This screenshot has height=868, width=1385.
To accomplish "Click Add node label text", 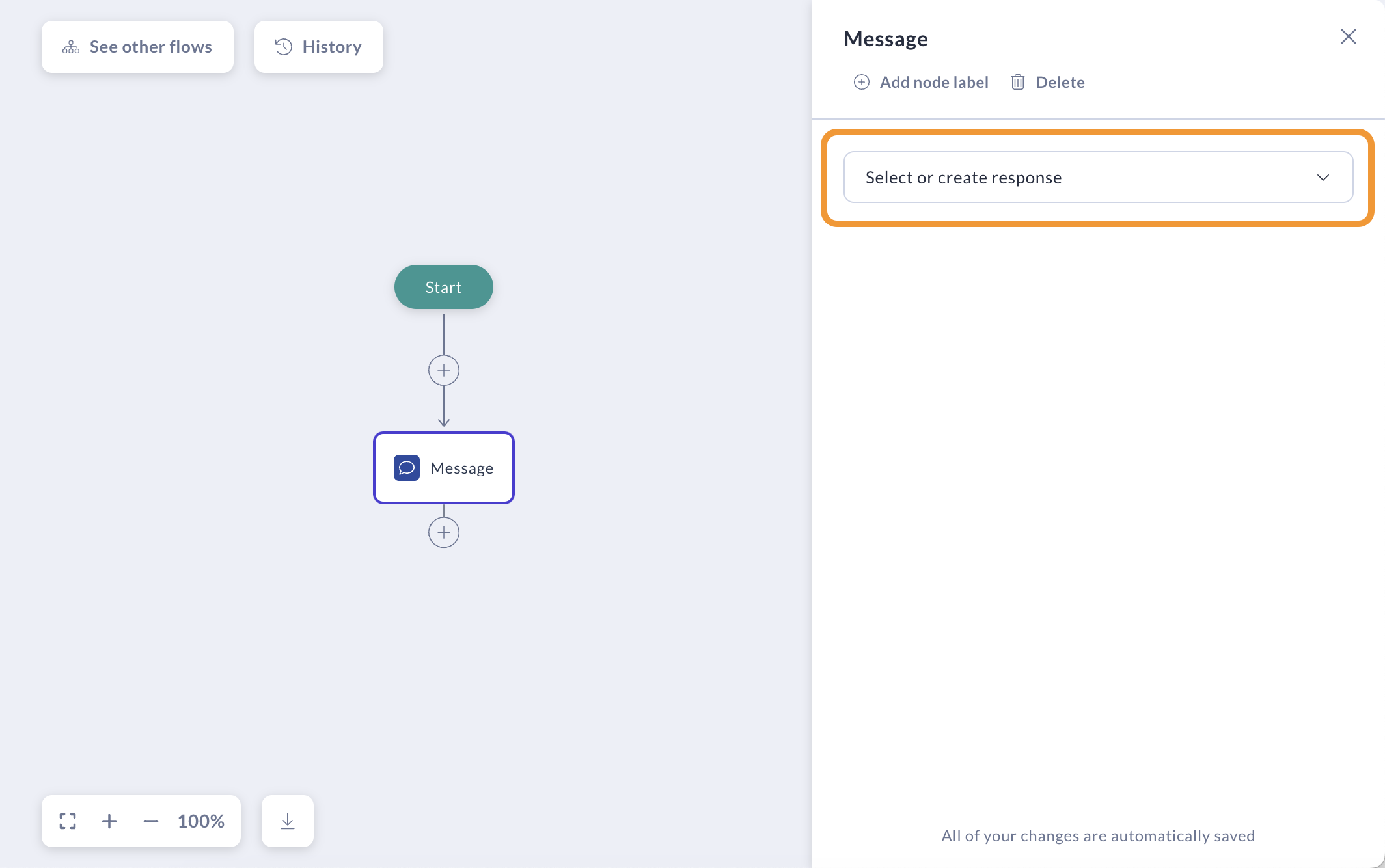I will point(934,82).
